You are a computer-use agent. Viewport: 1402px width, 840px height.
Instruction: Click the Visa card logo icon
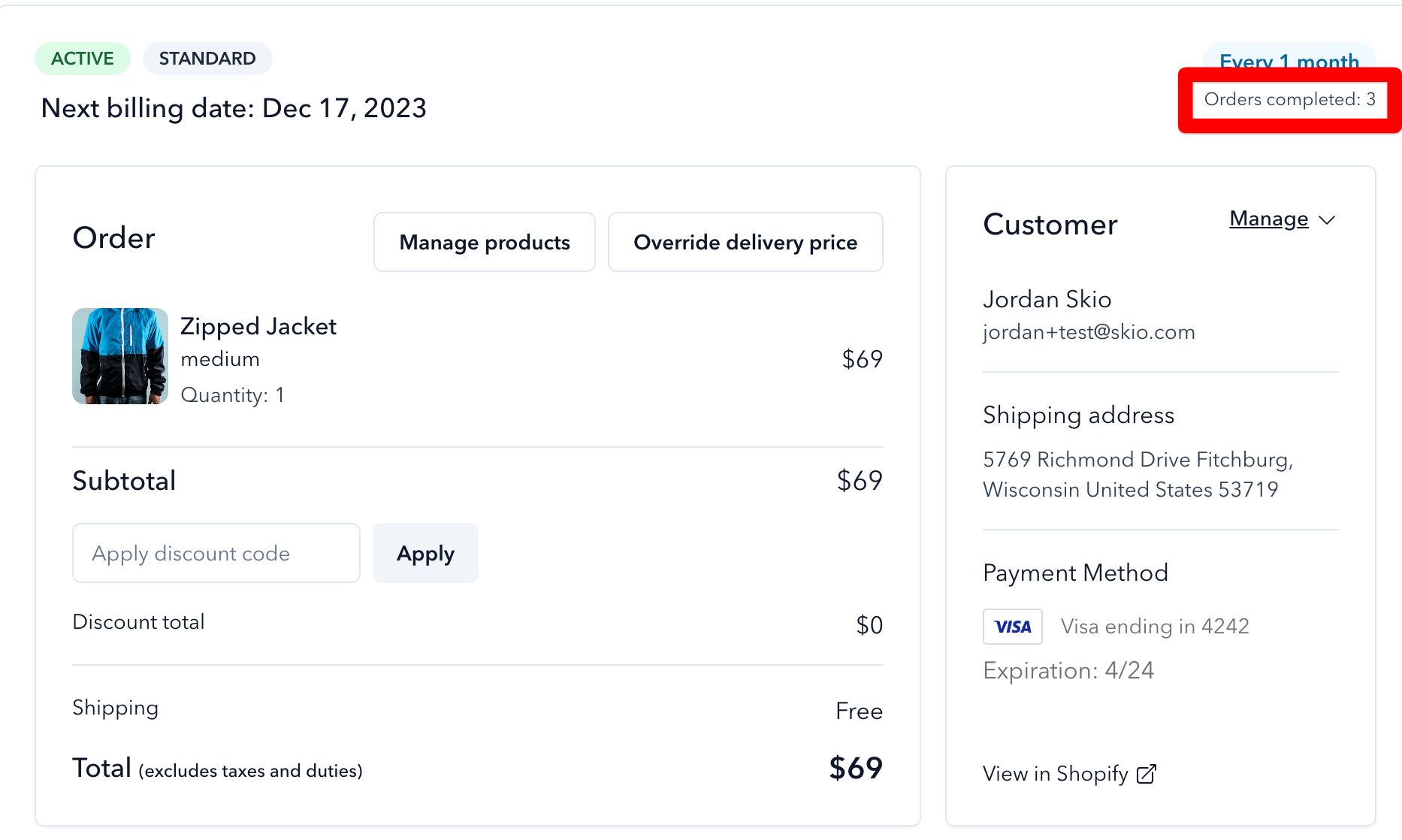pos(1012,627)
